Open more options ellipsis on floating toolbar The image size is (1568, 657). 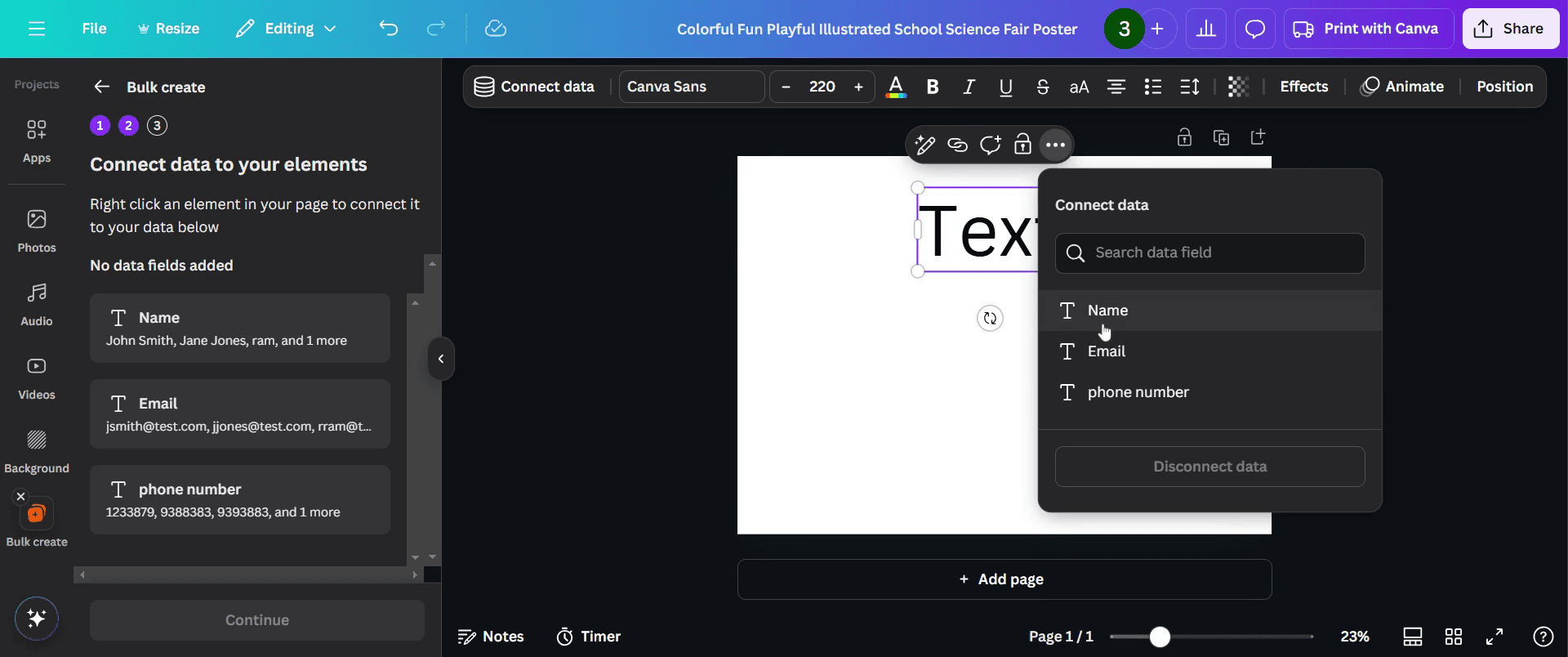1055,145
